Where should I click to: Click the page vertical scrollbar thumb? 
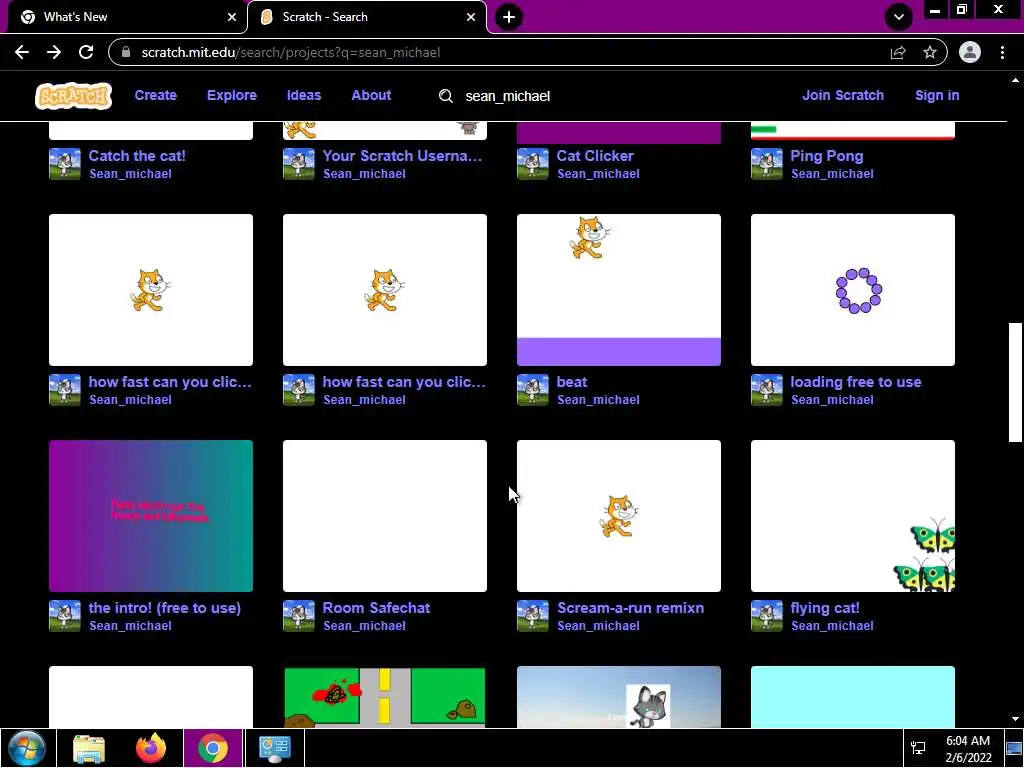tap(1016, 383)
